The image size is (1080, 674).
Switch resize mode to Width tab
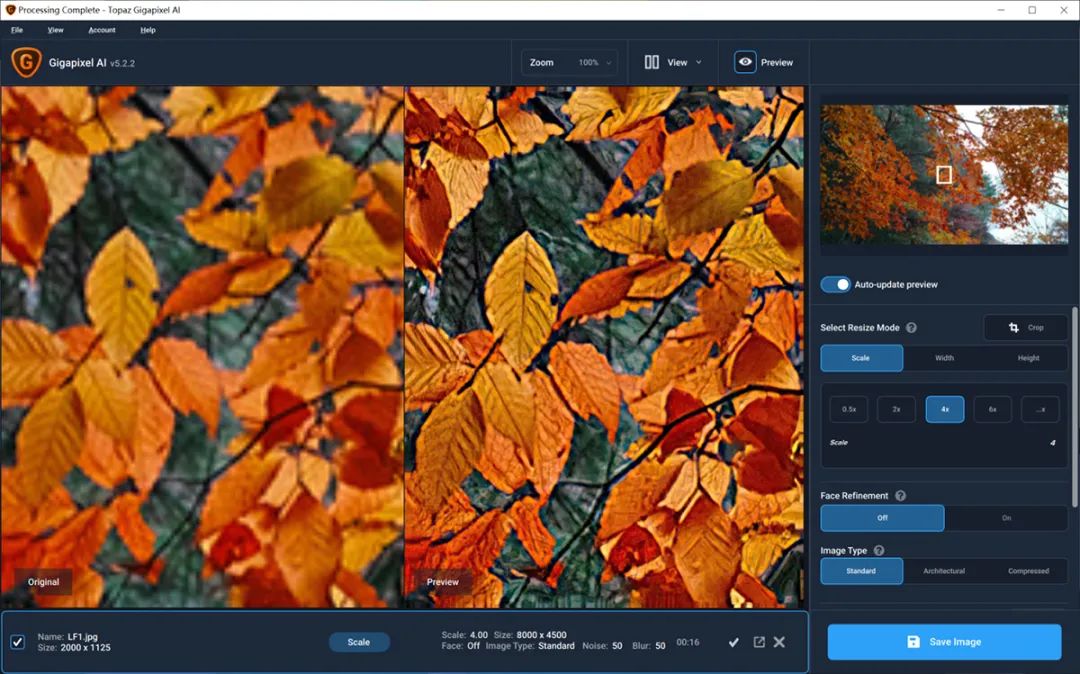click(944, 358)
